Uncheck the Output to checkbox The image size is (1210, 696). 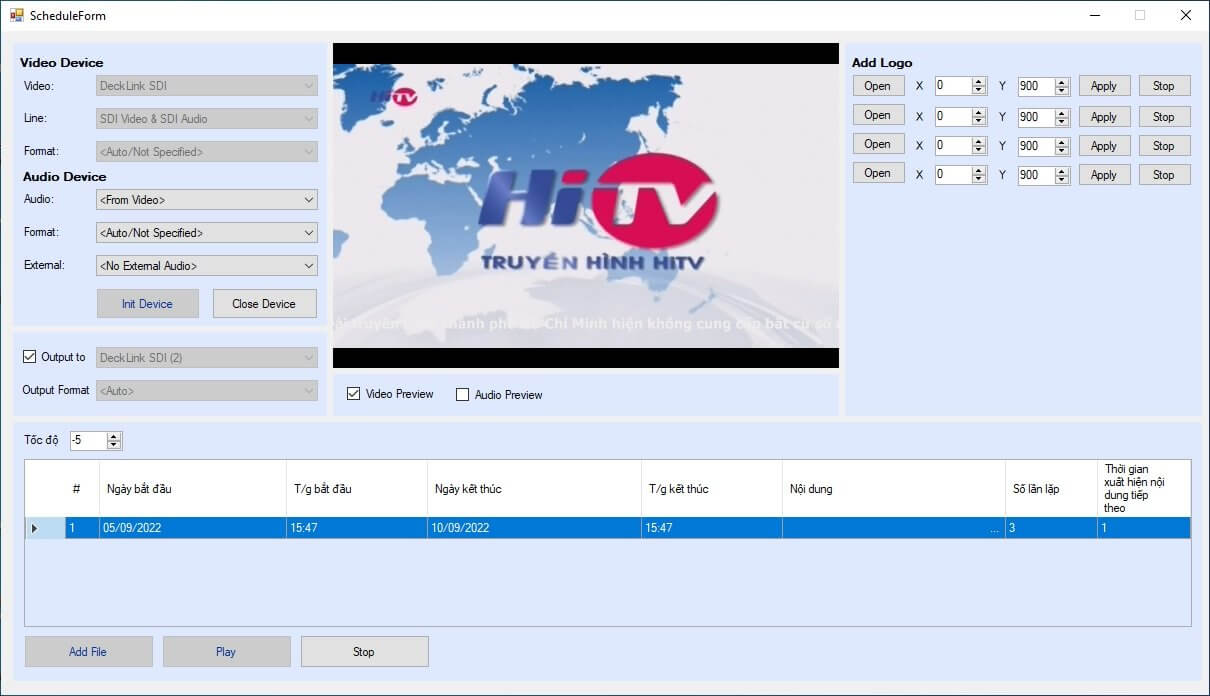point(29,357)
